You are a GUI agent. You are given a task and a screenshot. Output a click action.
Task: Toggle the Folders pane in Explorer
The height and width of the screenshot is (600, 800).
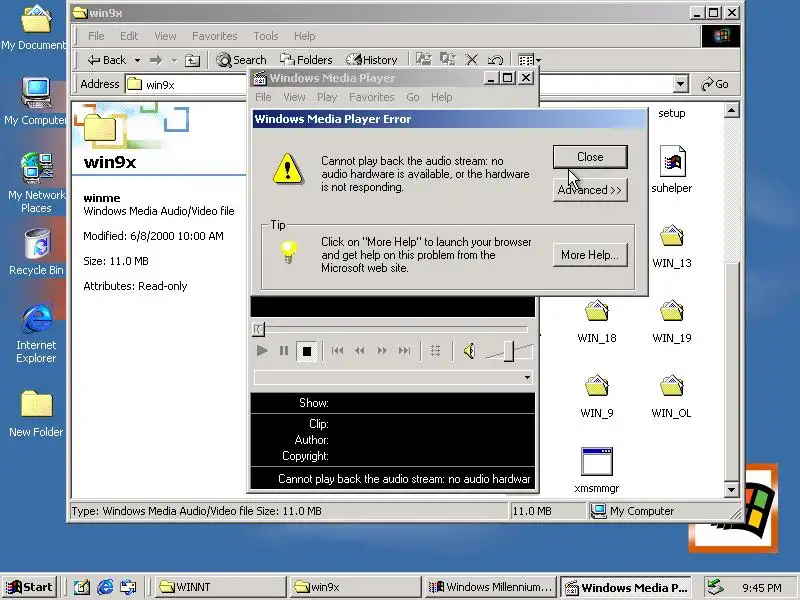(x=306, y=60)
